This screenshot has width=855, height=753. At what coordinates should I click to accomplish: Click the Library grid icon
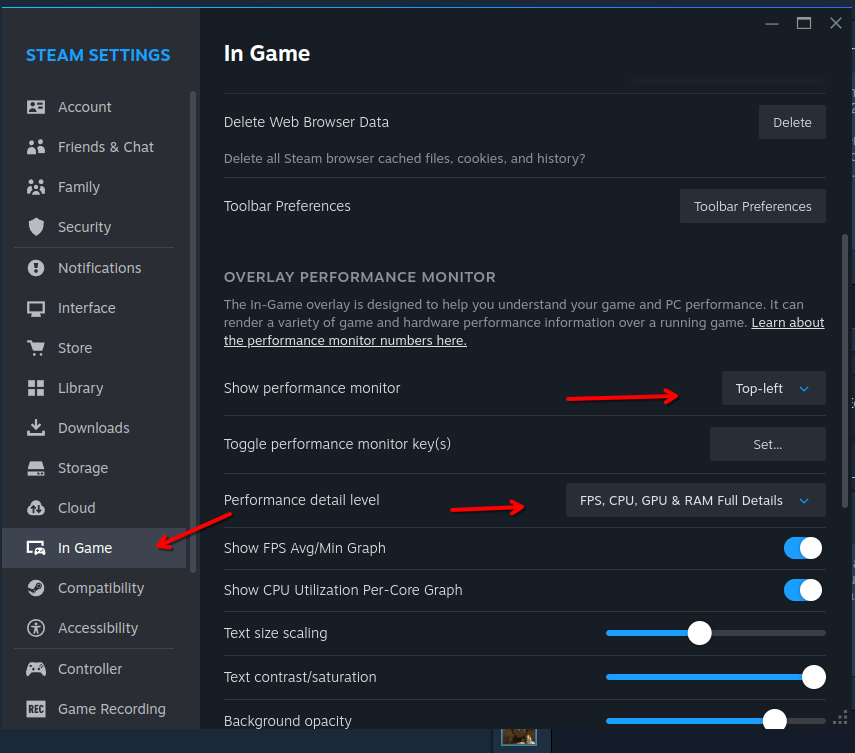tap(36, 388)
